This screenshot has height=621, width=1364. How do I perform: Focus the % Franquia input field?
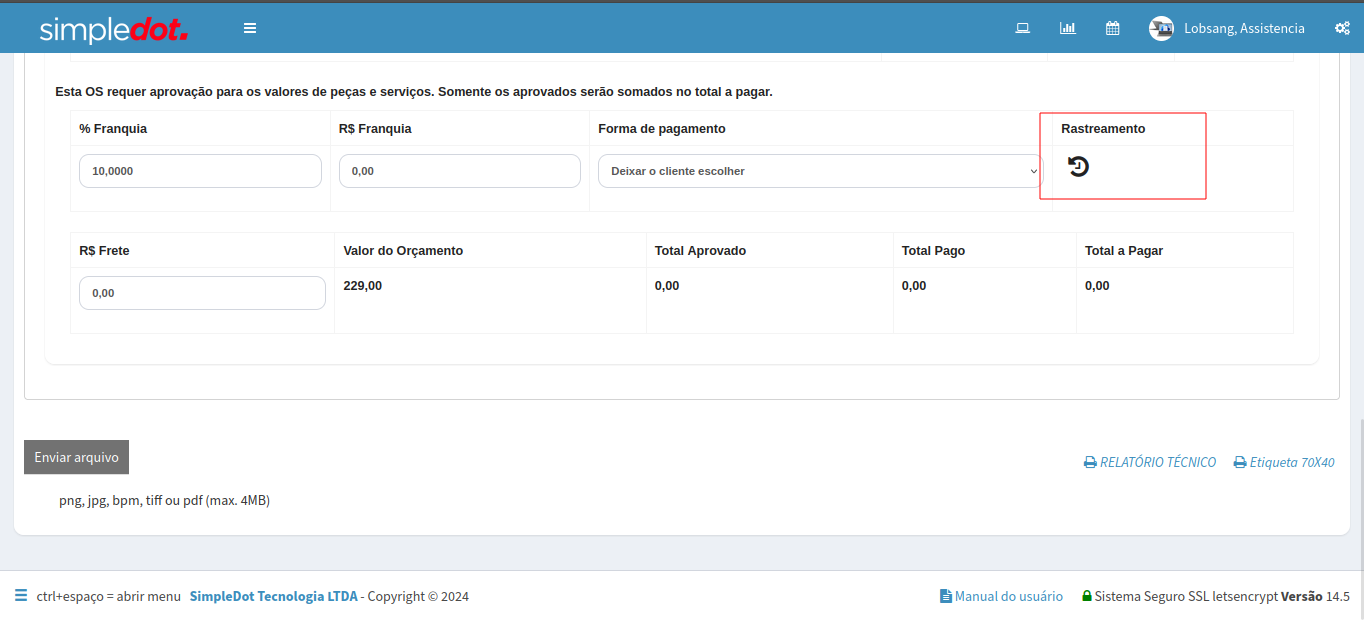click(x=200, y=171)
